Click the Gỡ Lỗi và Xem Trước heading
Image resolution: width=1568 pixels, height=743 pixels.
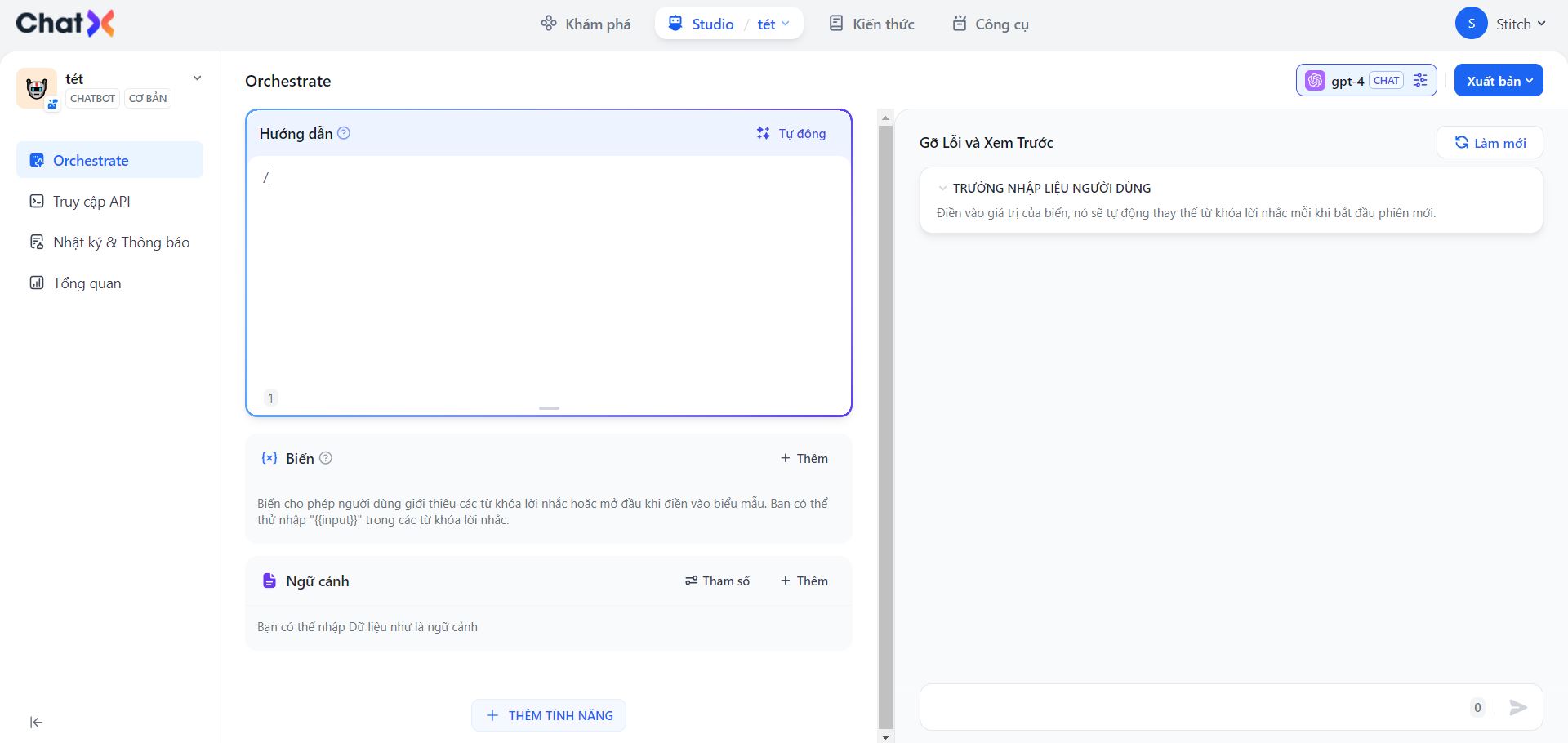(x=987, y=143)
